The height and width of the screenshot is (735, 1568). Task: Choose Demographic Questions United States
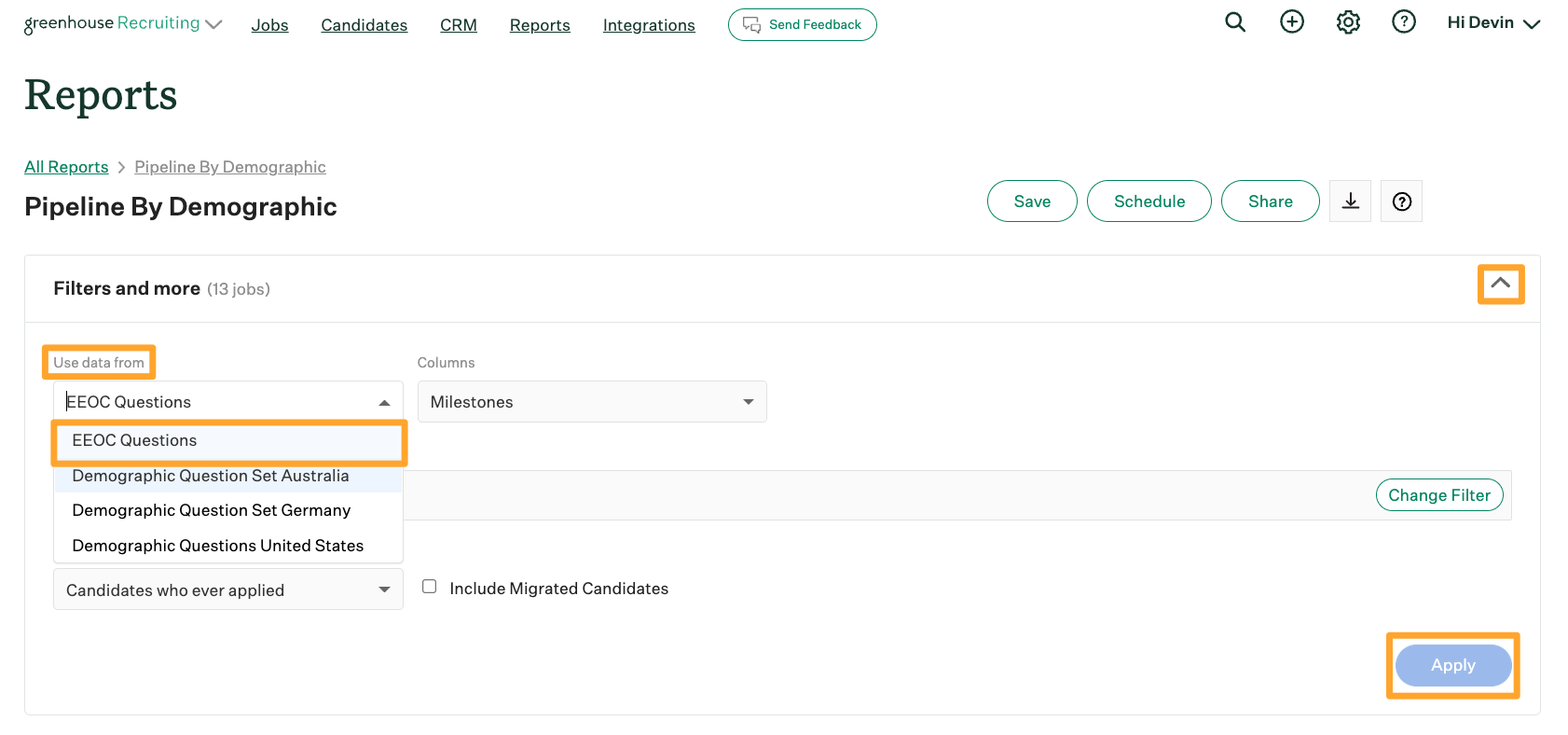(228, 546)
